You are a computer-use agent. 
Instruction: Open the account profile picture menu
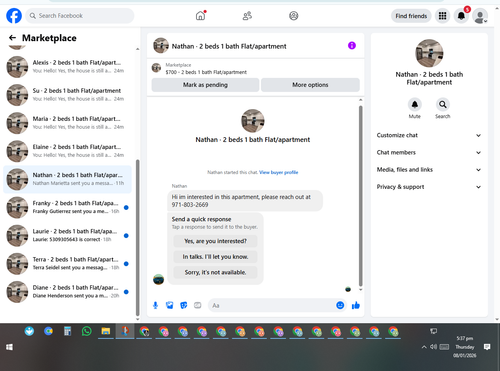coord(480,16)
